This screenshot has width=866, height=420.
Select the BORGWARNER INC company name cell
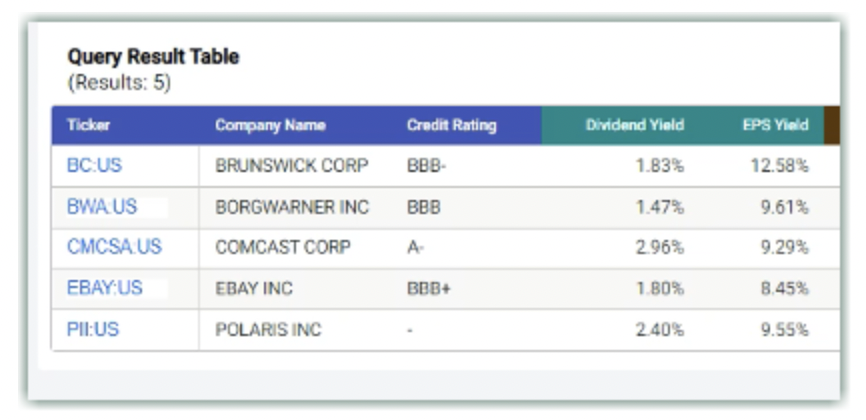[x=292, y=207]
